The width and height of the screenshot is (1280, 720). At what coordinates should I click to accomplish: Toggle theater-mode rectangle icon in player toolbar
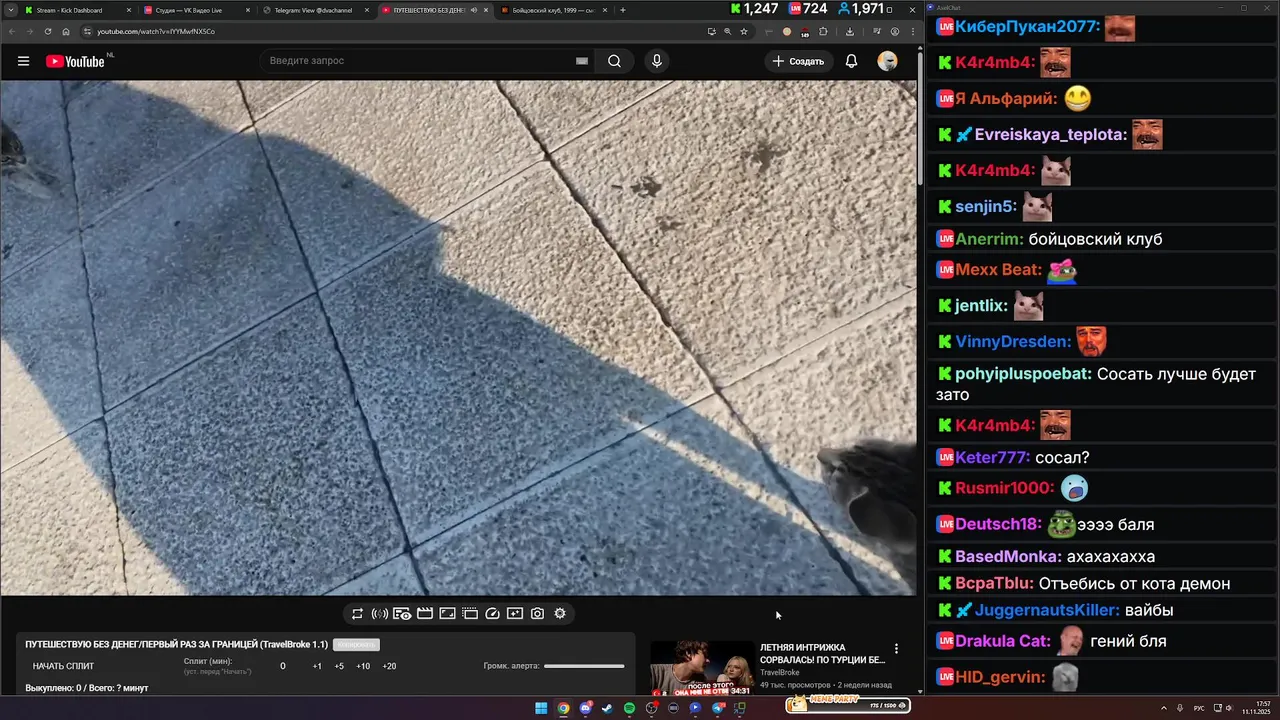pos(447,613)
